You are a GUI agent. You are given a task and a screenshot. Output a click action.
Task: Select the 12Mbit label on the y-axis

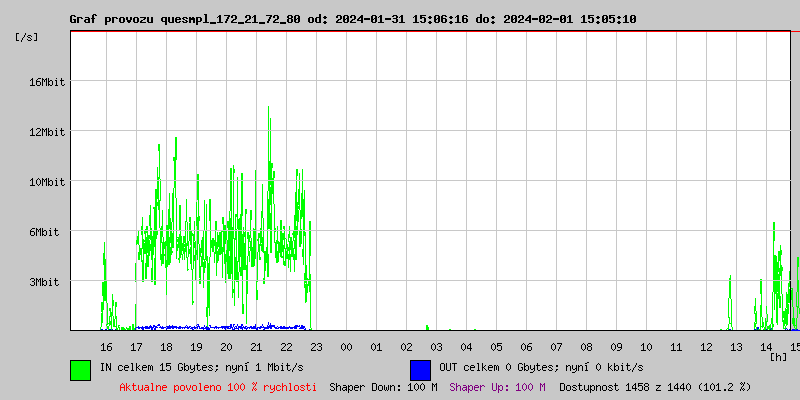(47, 132)
